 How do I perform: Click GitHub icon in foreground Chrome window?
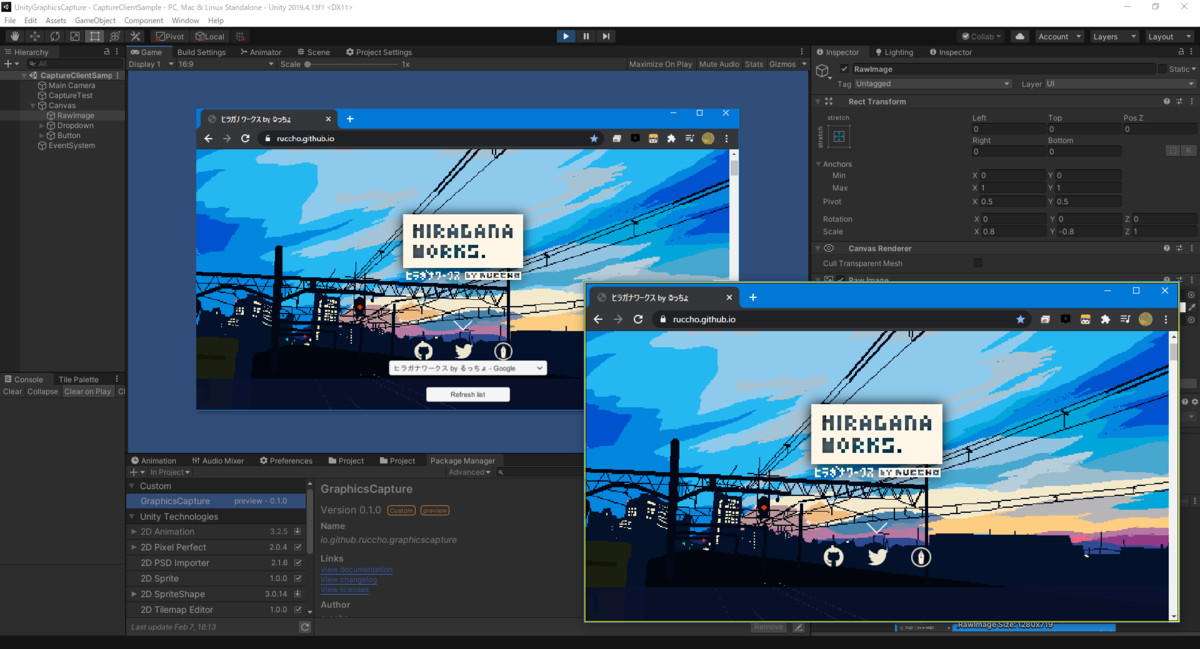click(x=833, y=557)
